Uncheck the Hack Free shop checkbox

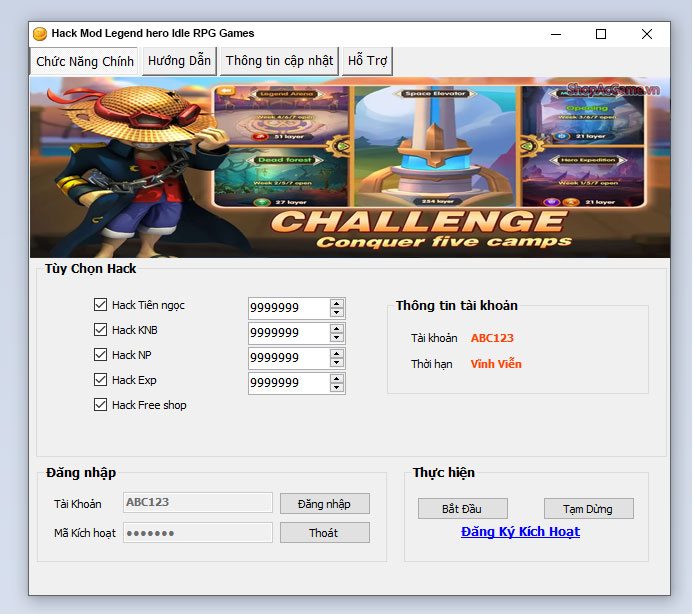[x=100, y=405]
